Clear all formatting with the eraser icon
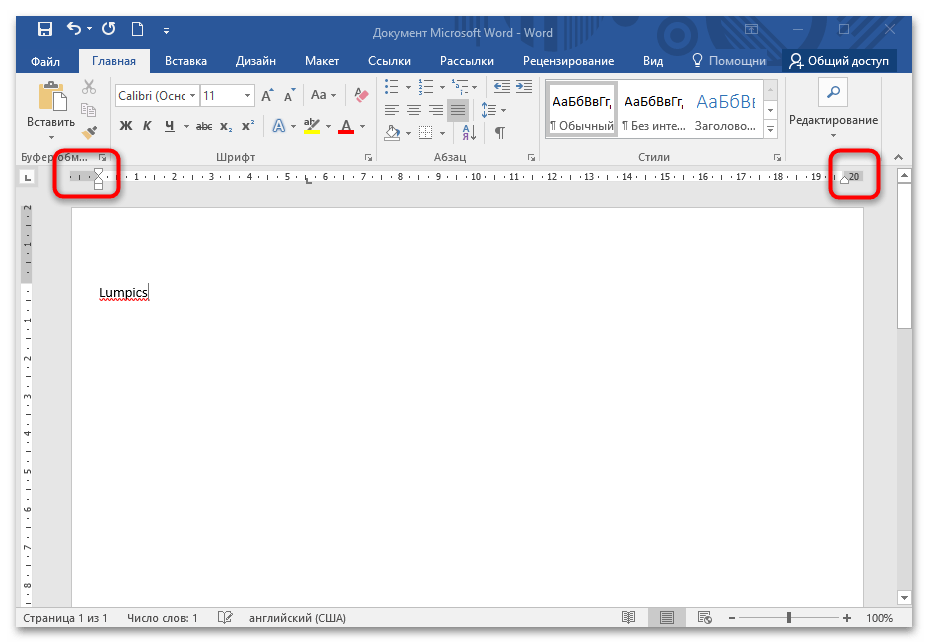 [x=362, y=95]
